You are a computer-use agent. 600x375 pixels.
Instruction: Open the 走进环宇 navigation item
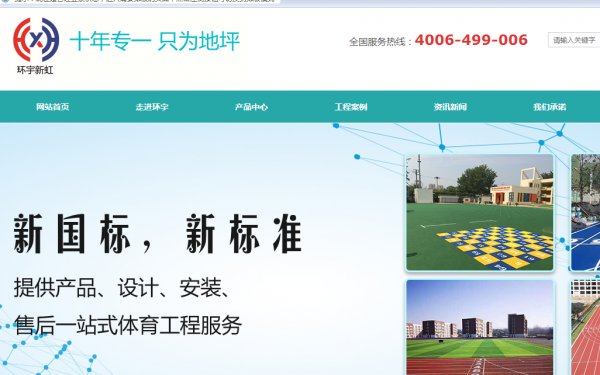tap(152, 107)
